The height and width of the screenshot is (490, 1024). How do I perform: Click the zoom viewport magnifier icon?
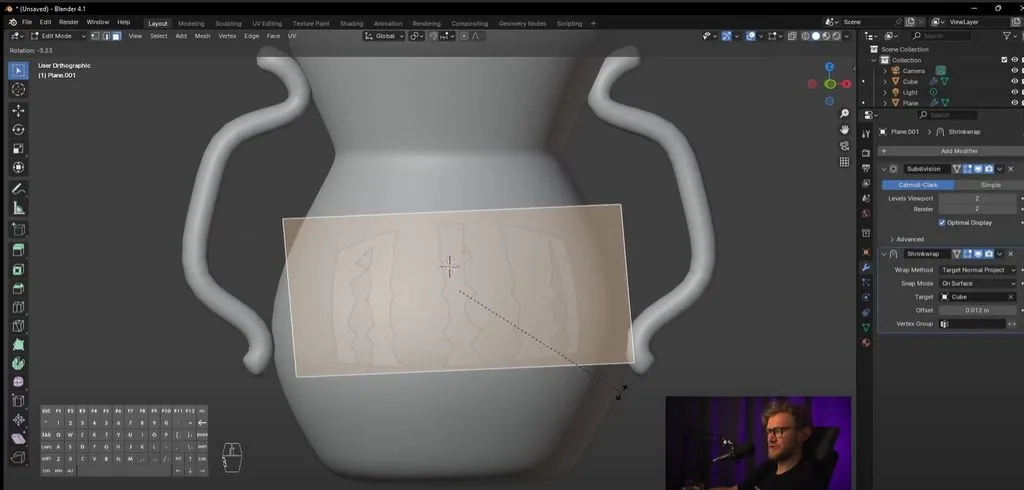(844, 114)
